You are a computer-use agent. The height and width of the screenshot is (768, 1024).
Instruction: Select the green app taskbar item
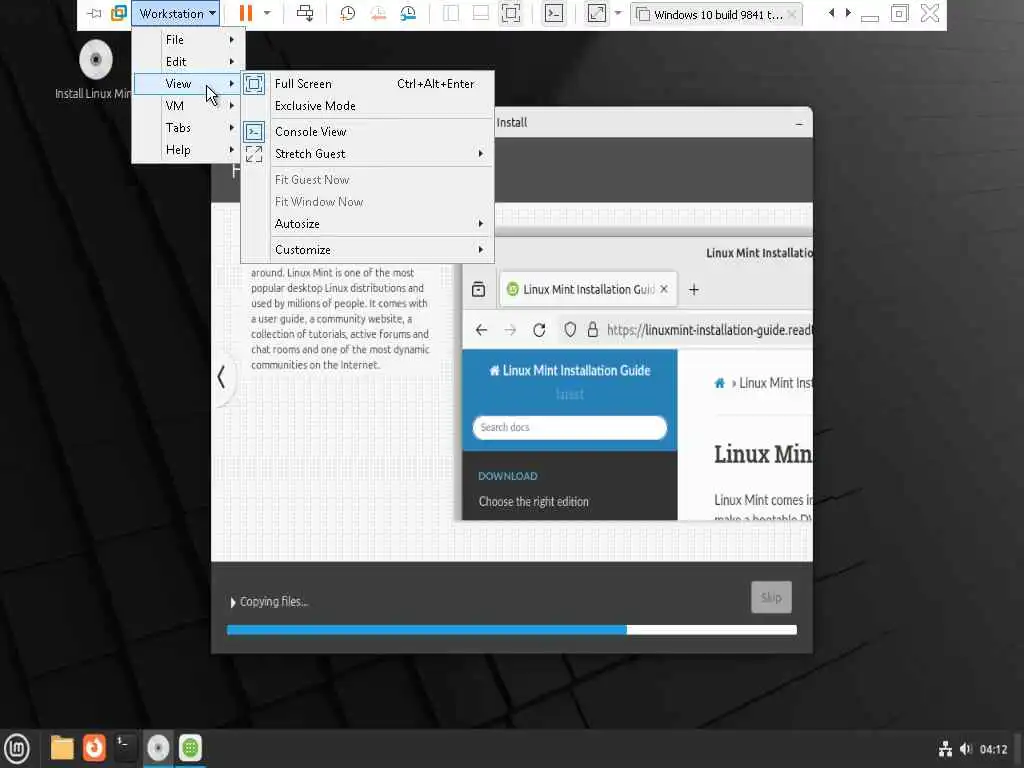click(x=190, y=748)
